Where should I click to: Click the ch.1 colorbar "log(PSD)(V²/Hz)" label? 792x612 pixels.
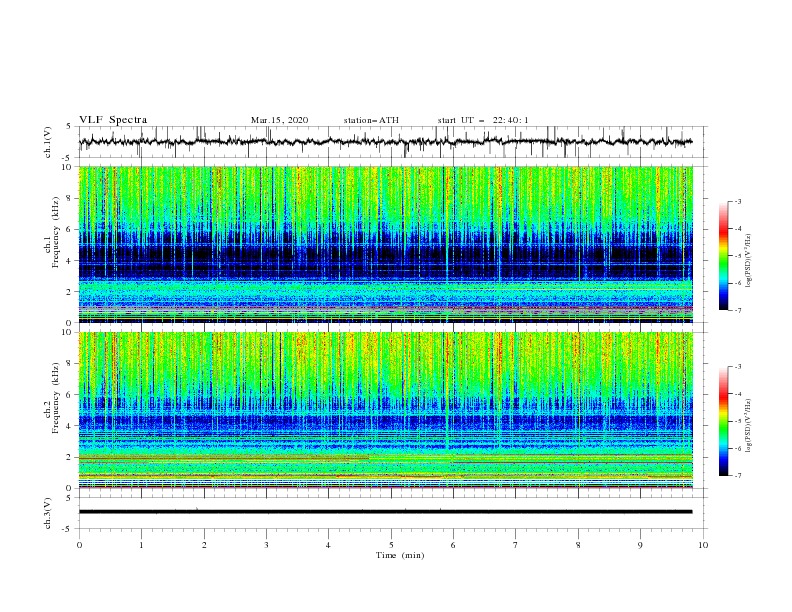coord(749,261)
